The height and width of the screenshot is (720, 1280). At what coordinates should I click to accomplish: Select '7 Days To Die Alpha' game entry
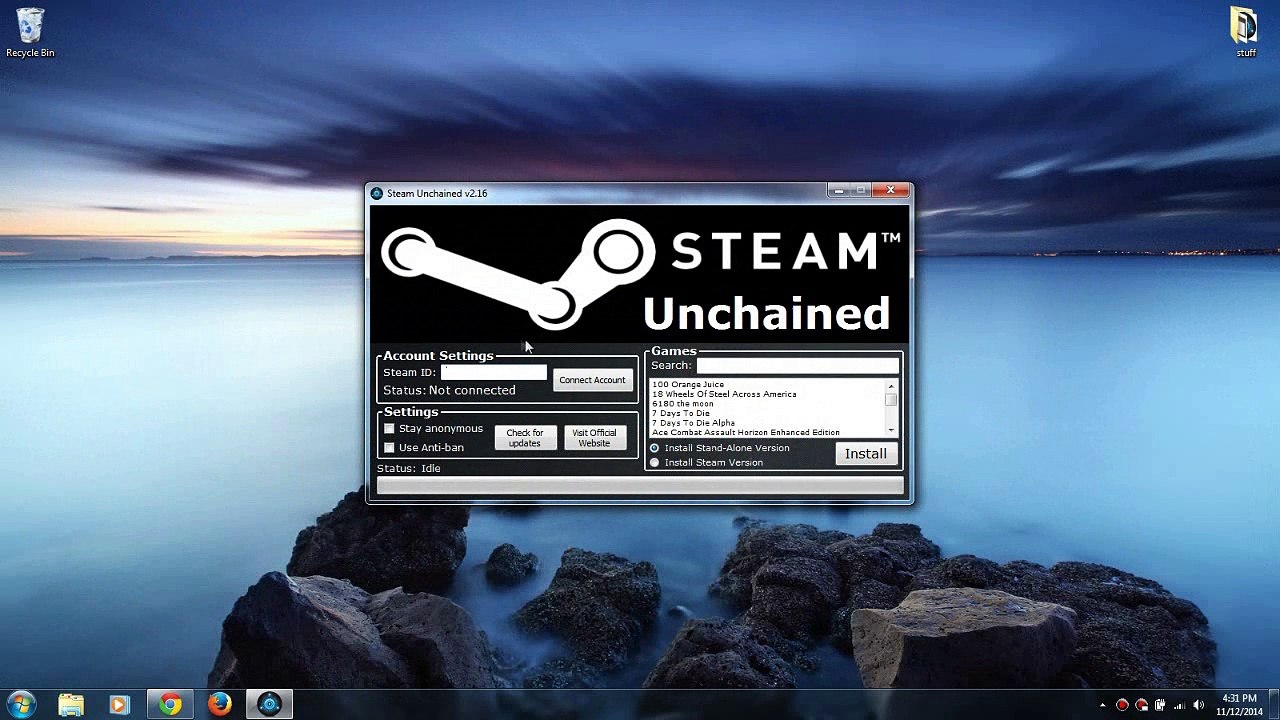(693, 423)
